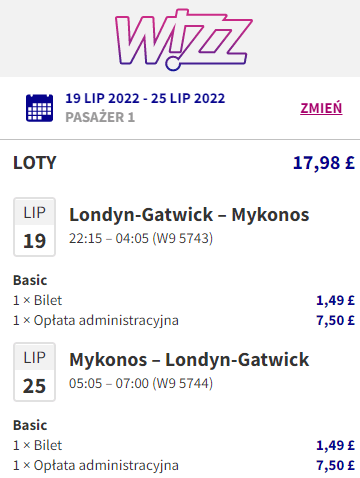Click outbound admin fee 7,50 £
360x478 pixels.
click(x=335, y=321)
